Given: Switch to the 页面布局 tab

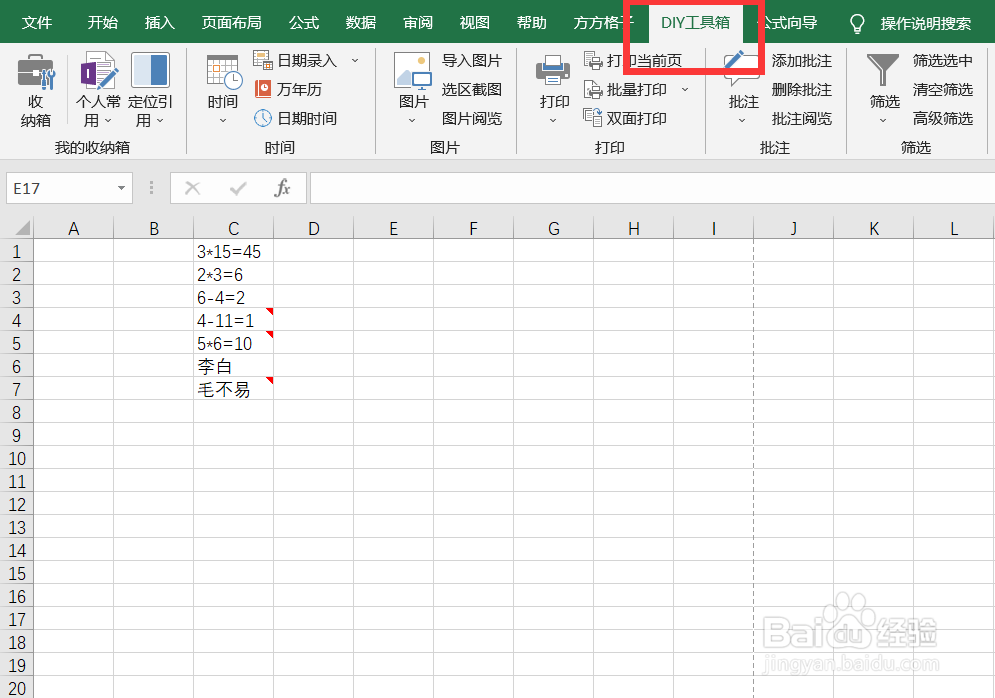Looking at the screenshot, I should pyautogui.click(x=231, y=23).
